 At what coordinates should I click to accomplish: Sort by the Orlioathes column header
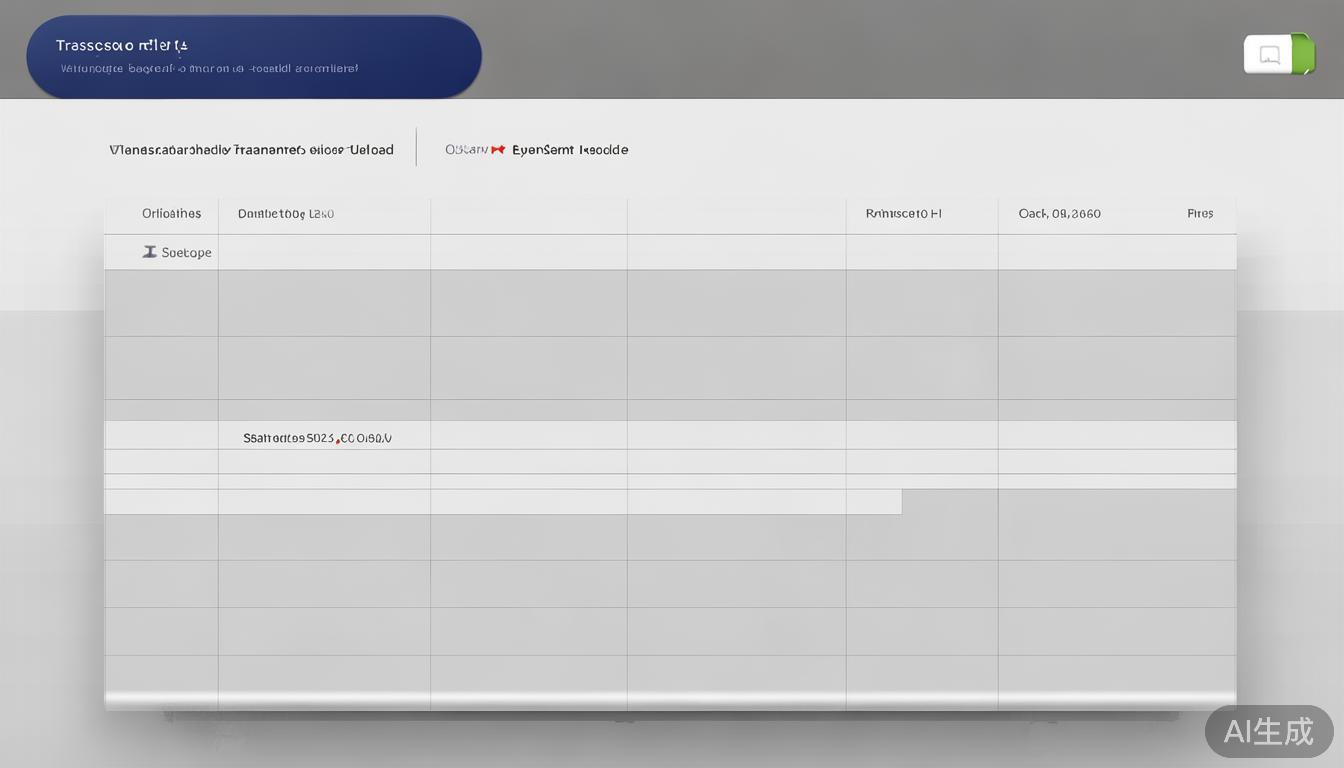pos(171,213)
